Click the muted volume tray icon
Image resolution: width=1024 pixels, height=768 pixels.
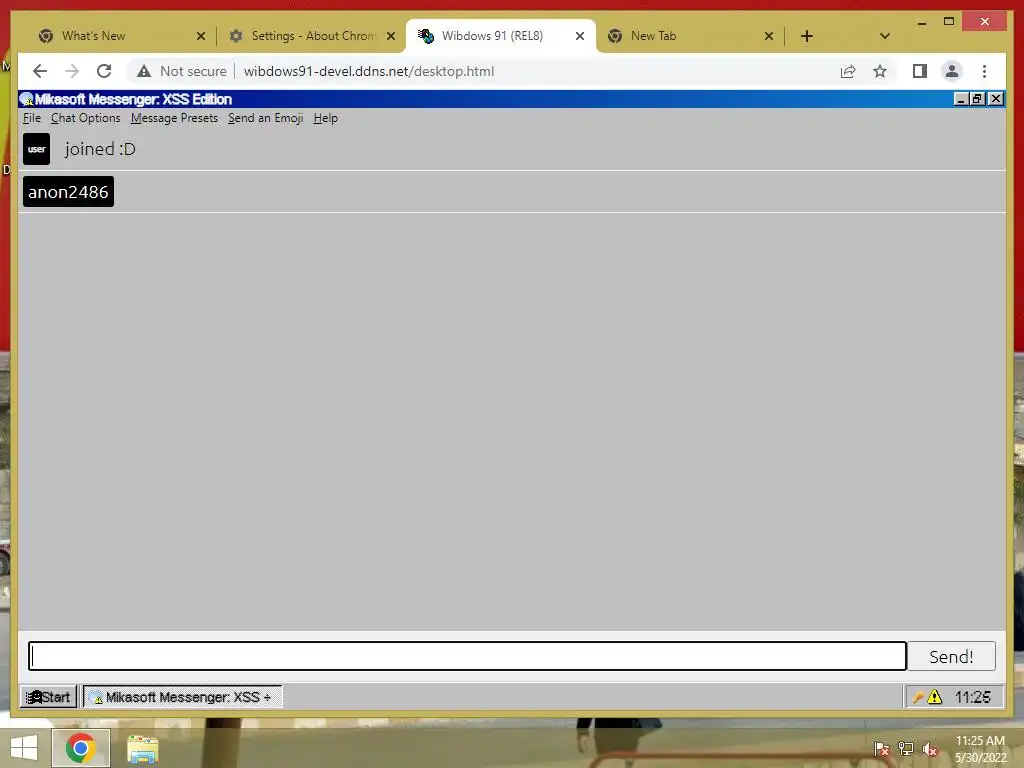930,748
